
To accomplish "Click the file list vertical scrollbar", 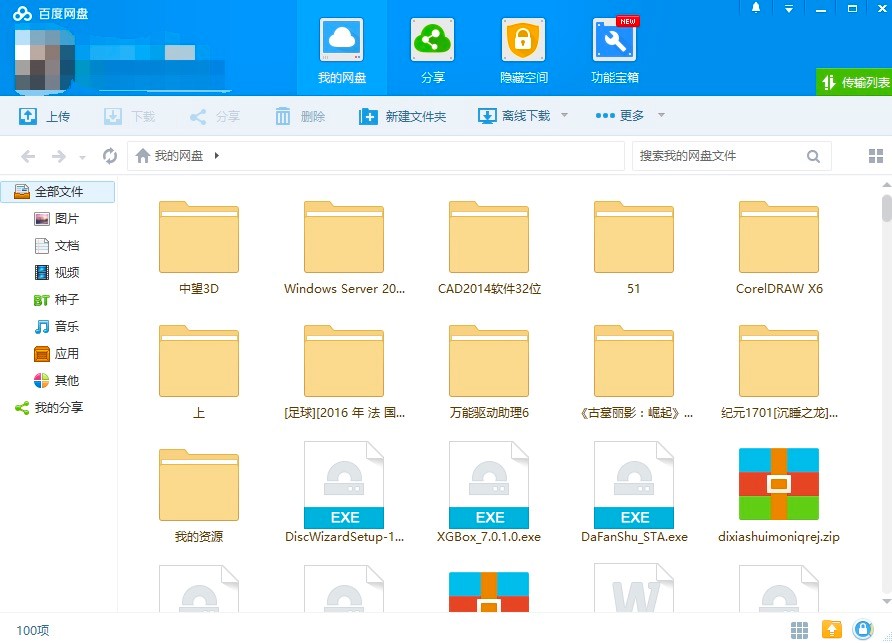I will (886, 208).
